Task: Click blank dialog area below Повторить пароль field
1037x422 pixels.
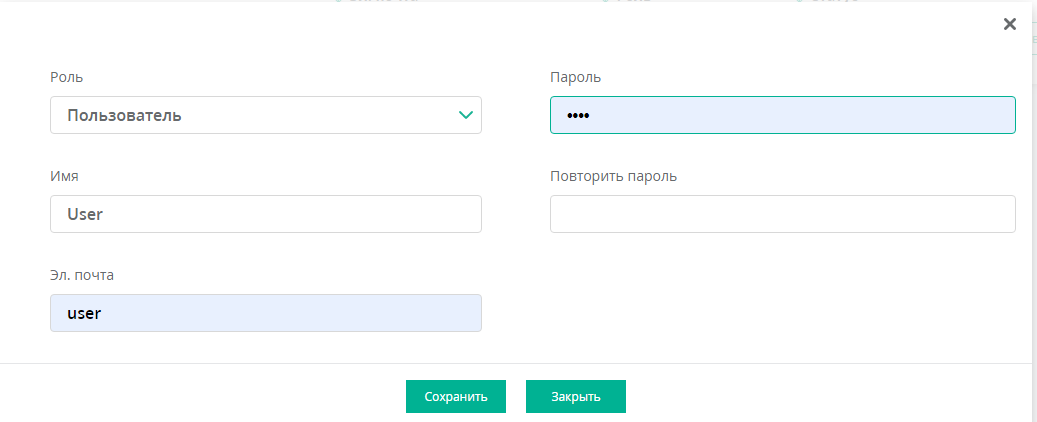Action: [x=782, y=298]
